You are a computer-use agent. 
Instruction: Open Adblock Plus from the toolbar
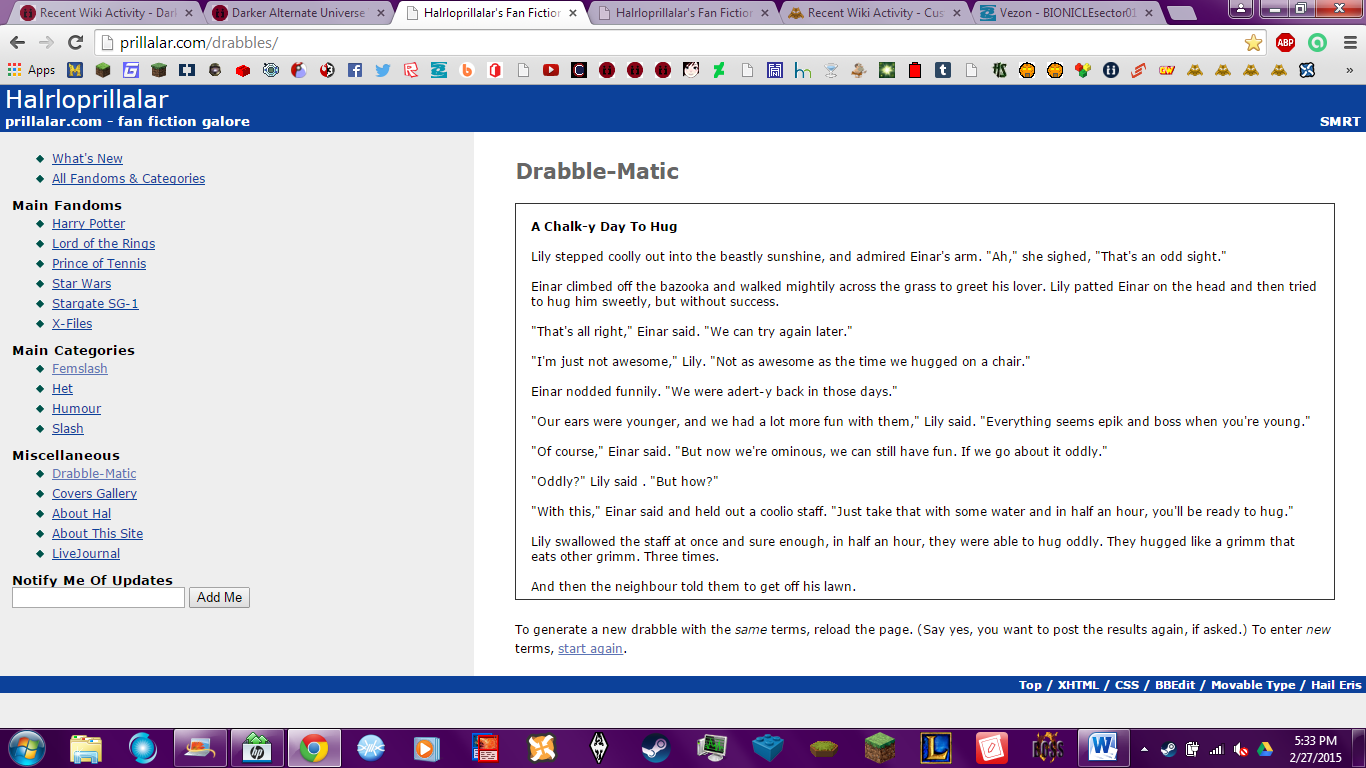point(1286,43)
